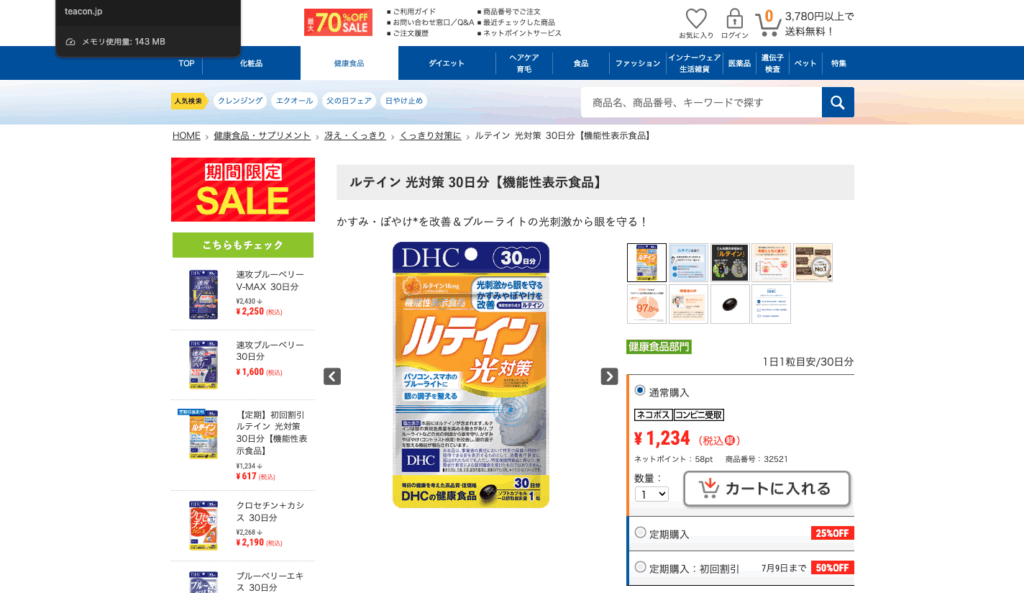Screen dimensions: 1024x593
Task: Click the teacon.jp tab preview card
Action: click(148, 27)
